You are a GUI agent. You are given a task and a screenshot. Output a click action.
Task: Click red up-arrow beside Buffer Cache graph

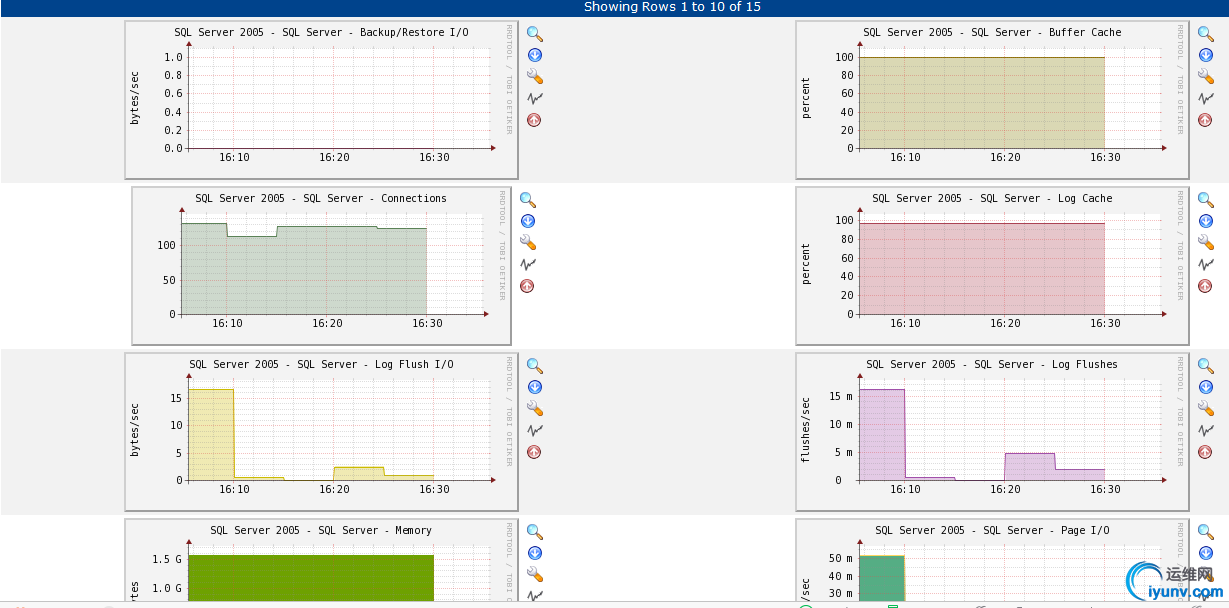coord(1206,120)
